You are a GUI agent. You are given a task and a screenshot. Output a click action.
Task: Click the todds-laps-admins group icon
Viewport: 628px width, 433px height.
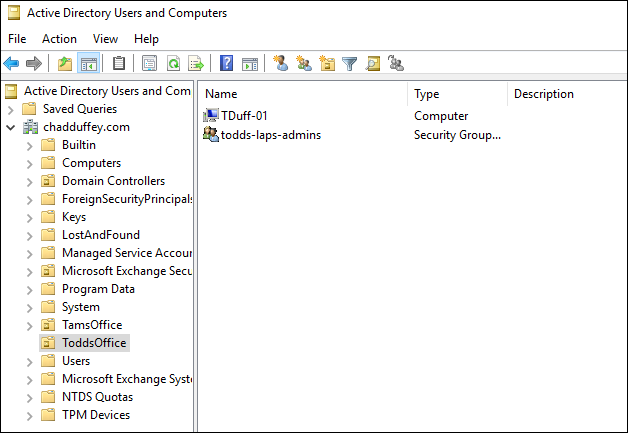click(x=211, y=134)
